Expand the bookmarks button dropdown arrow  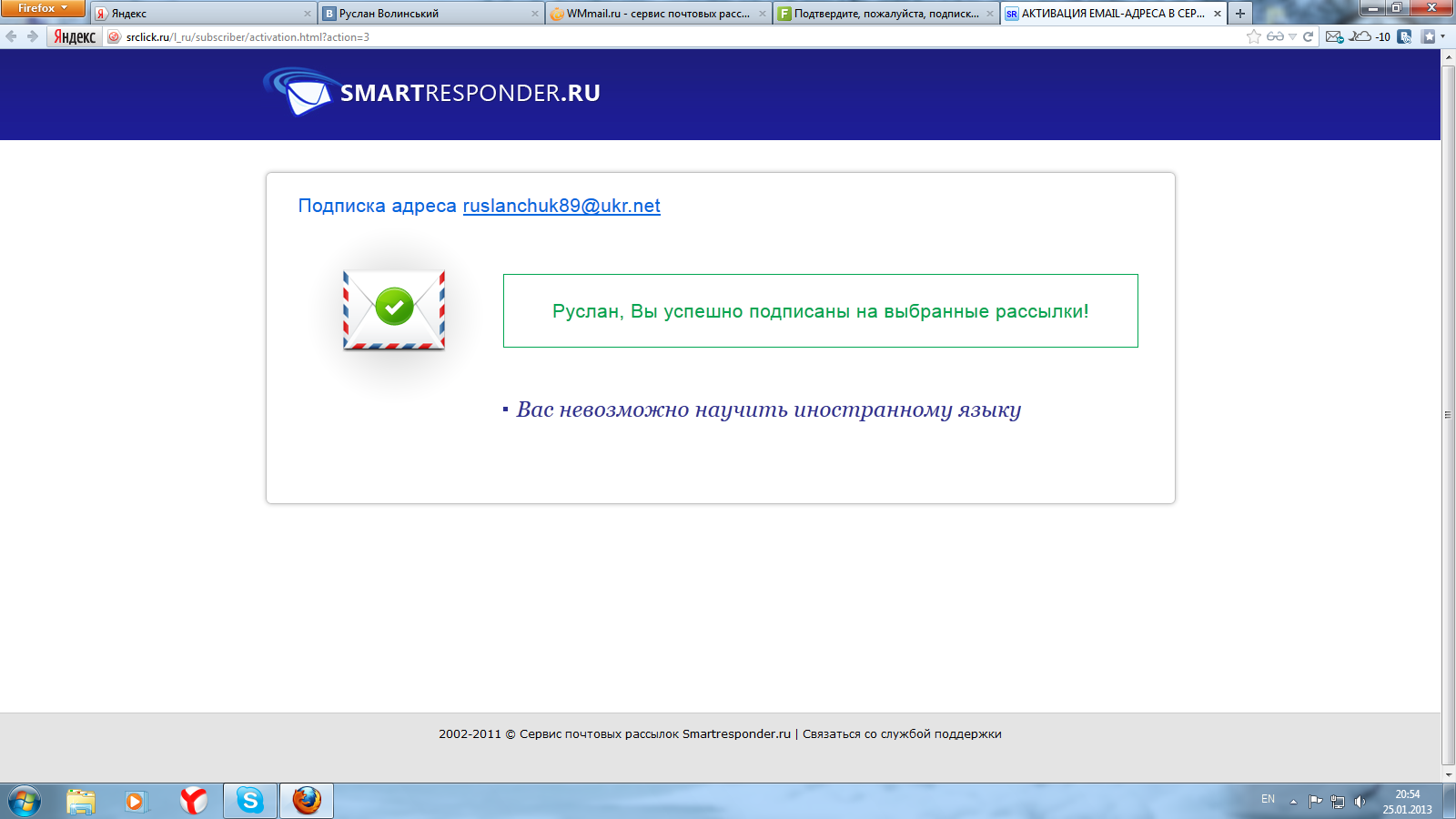point(1442,37)
